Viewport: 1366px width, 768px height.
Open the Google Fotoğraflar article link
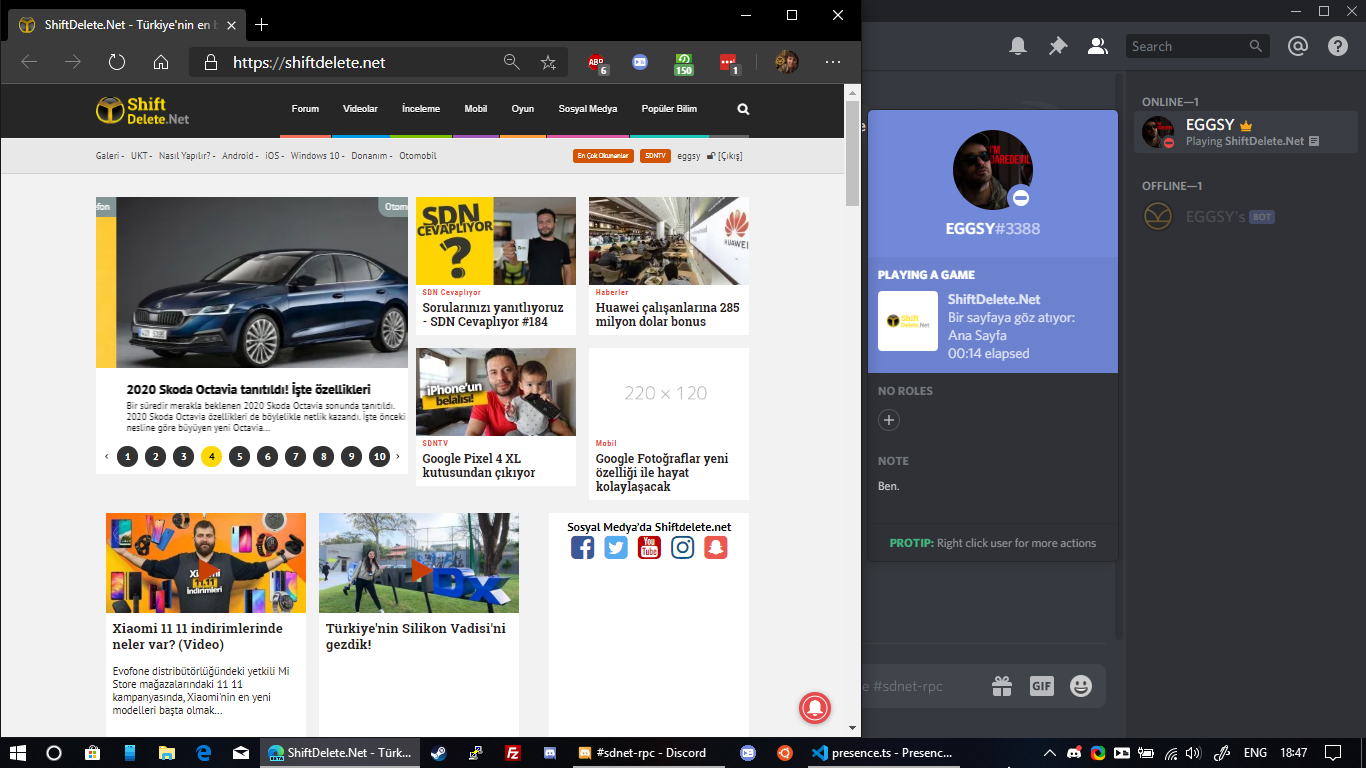[662, 473]
